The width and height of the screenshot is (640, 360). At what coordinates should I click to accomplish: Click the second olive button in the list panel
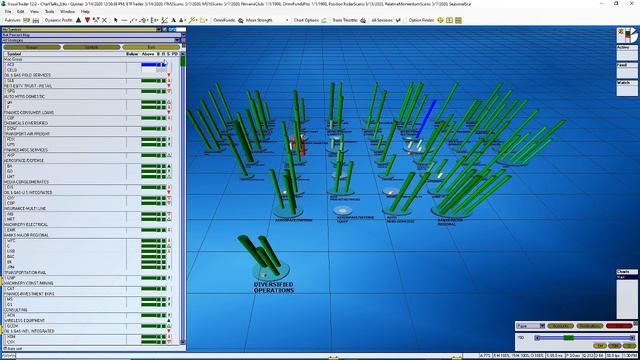91,47
